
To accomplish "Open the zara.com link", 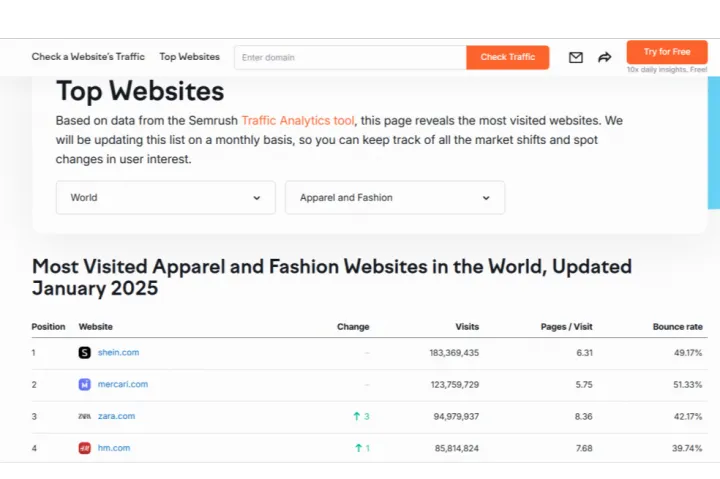I will click(x=117, y=416).
